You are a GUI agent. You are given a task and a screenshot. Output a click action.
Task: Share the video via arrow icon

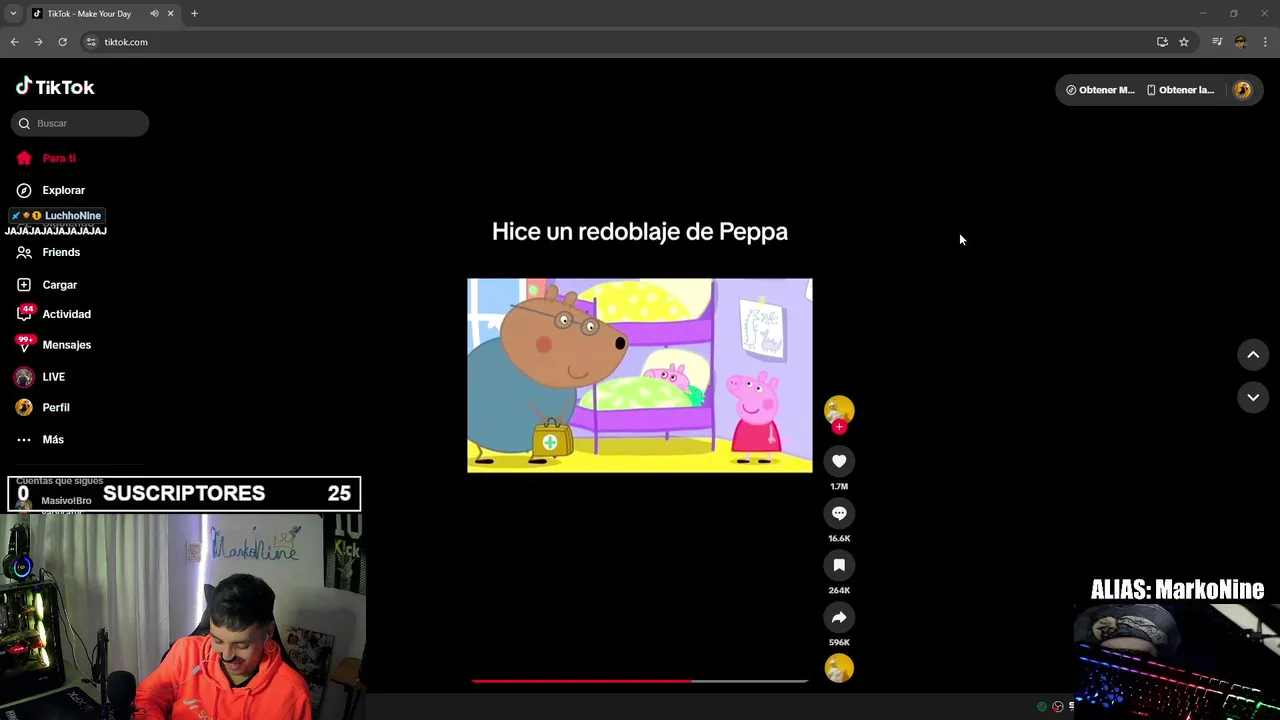point(839,617)
